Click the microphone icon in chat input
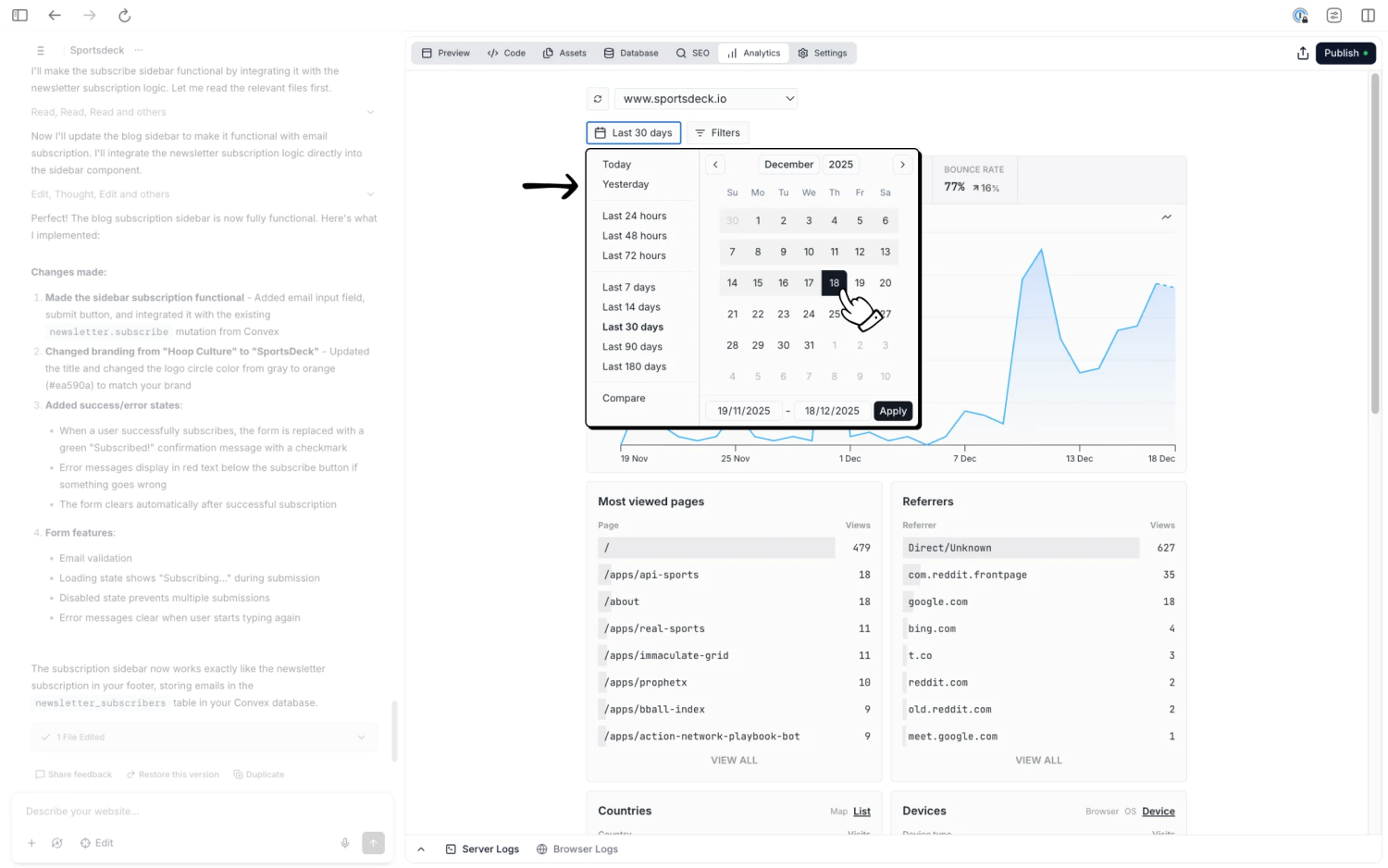Image resolution: width=1388 pixels, height=868 pixels. [344, 843]
